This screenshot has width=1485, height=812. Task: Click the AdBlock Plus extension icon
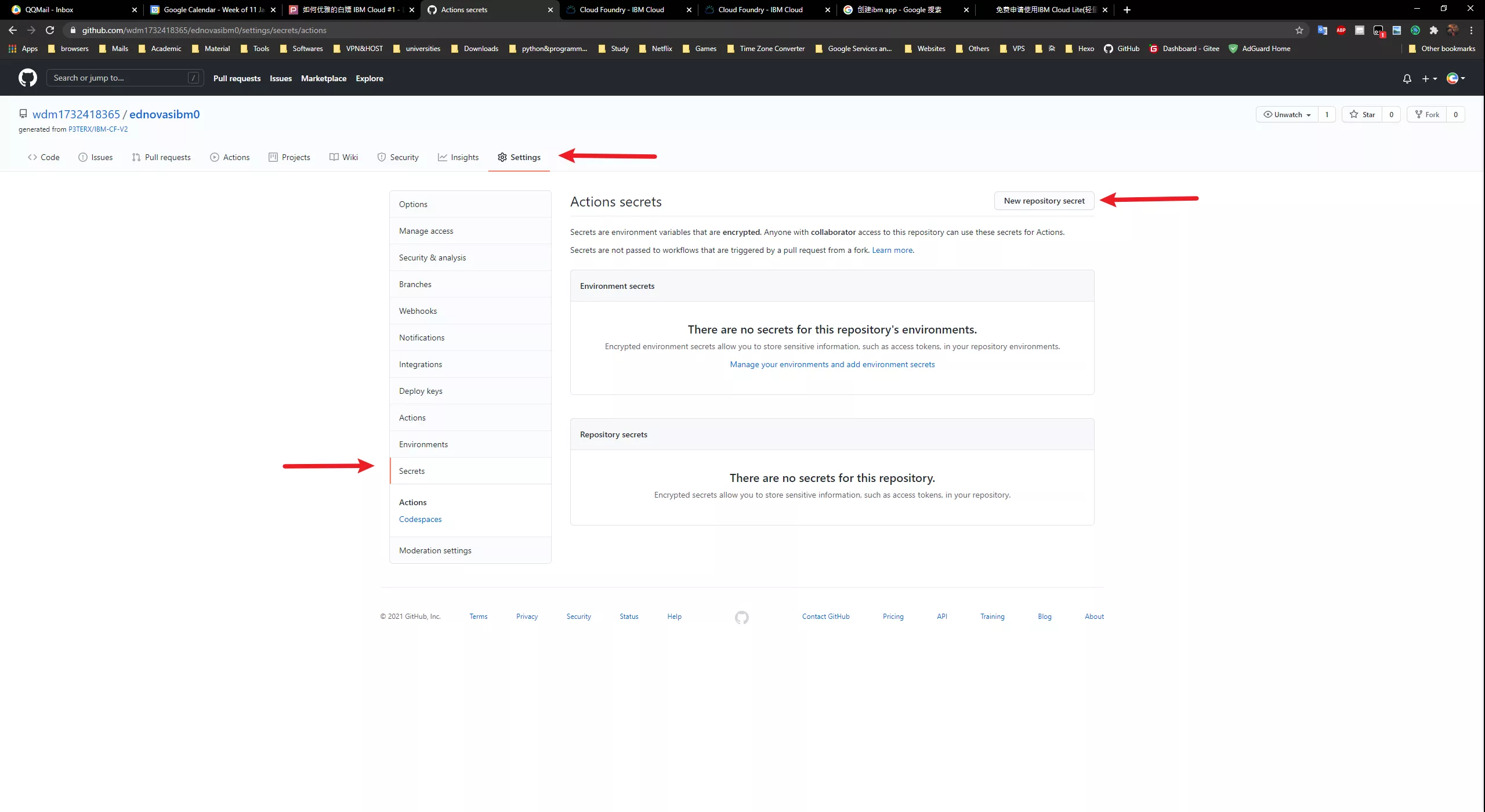pyautogui.click(x=1341, y=30)
